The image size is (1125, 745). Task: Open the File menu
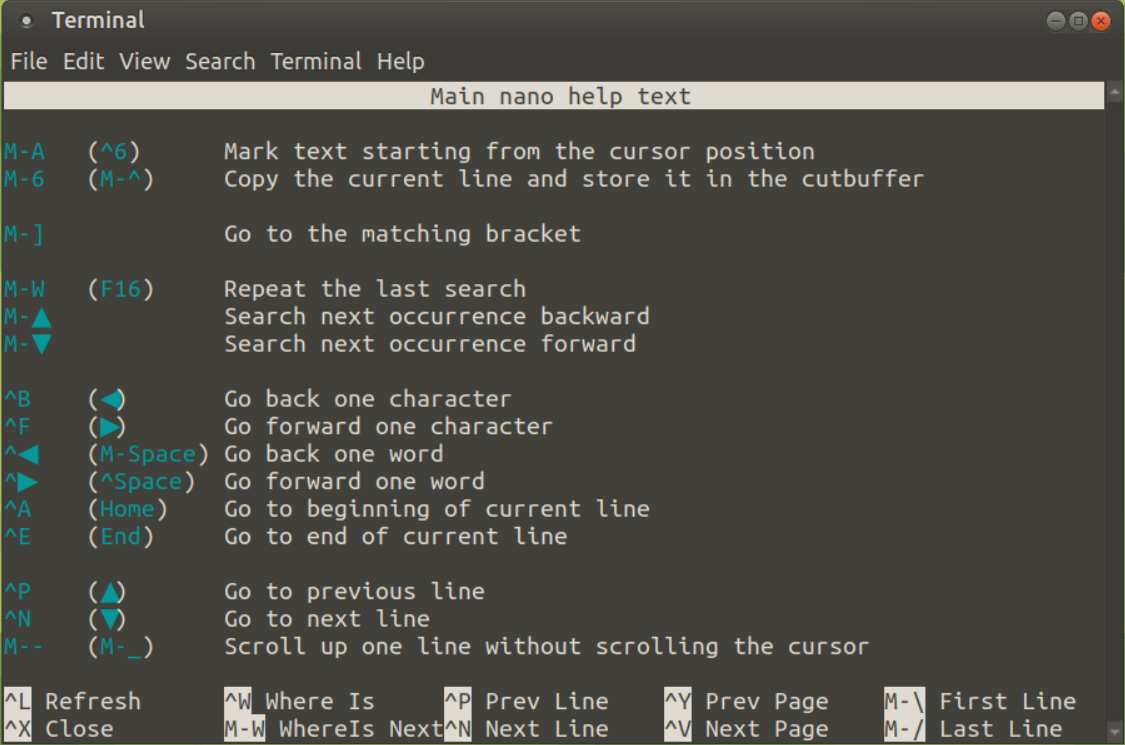(29, 62)
